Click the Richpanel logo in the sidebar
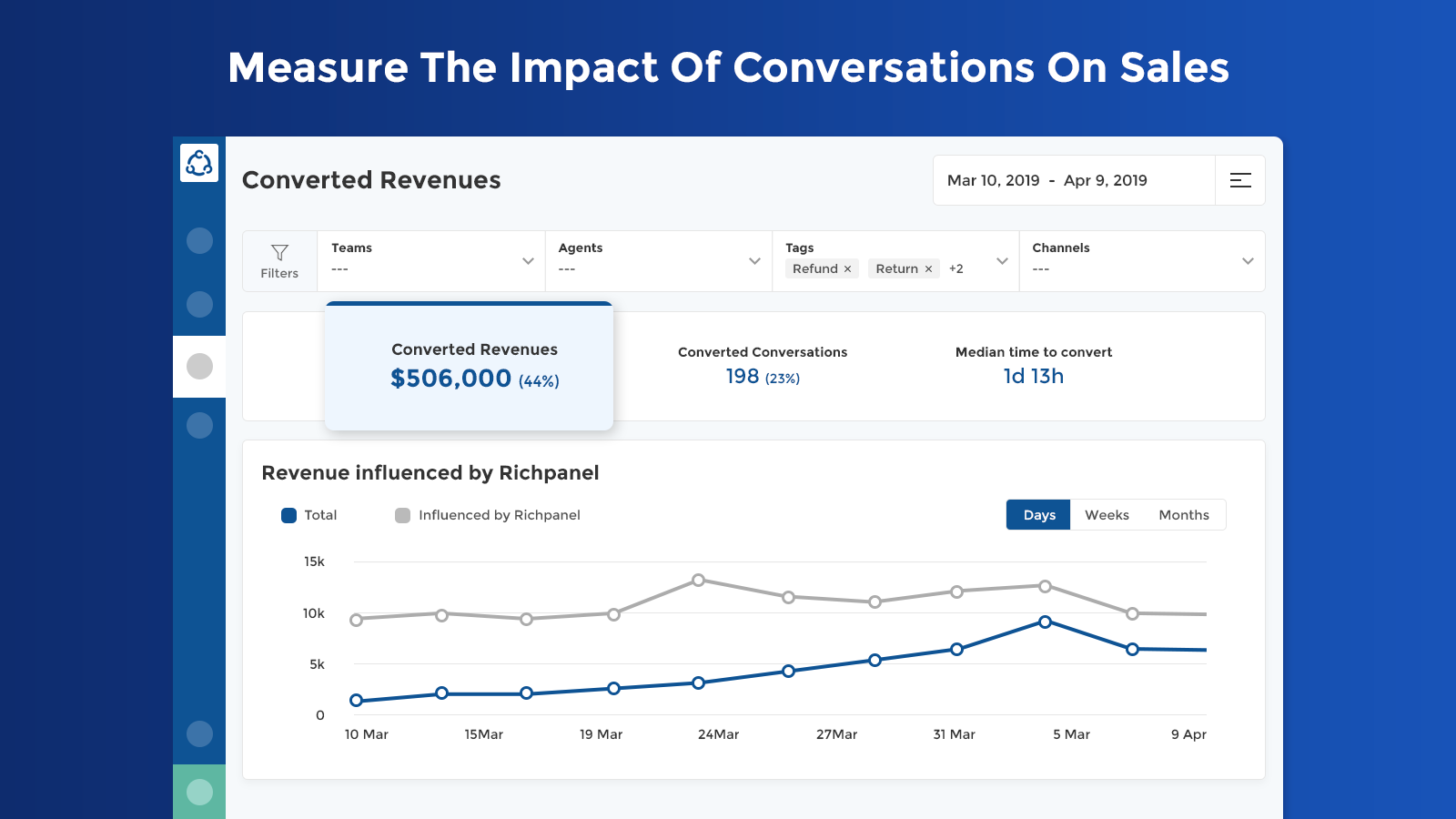 click(x=199, y=163)
